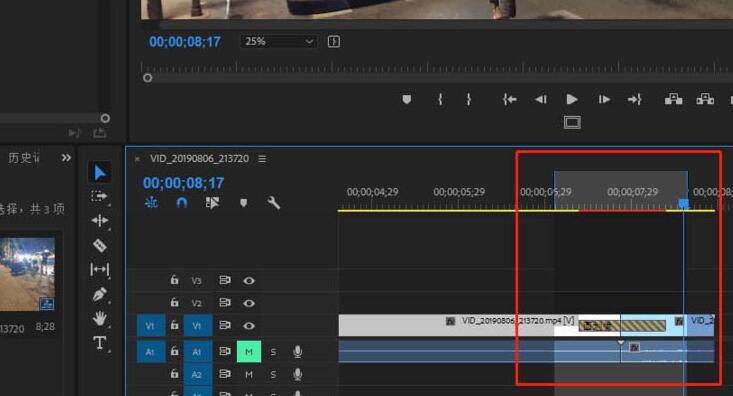Step back one frame

(x=541, y=99)
